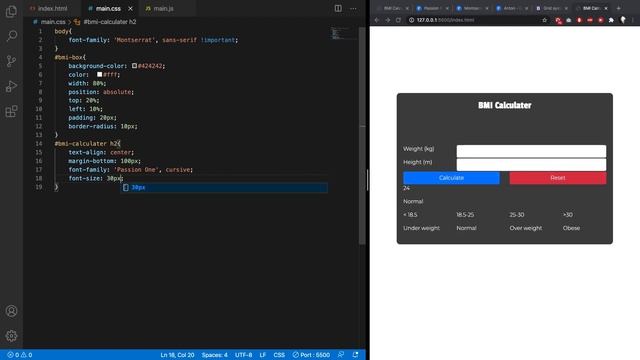Select the main.css editor tab
The height and width of the screenshot is (360, 640).
[108, 8]
